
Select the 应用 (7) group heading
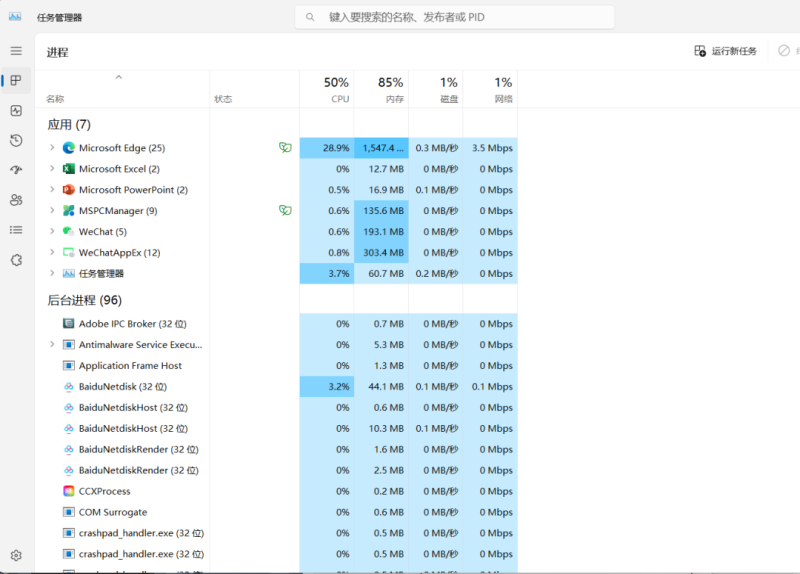coord(69,124)
